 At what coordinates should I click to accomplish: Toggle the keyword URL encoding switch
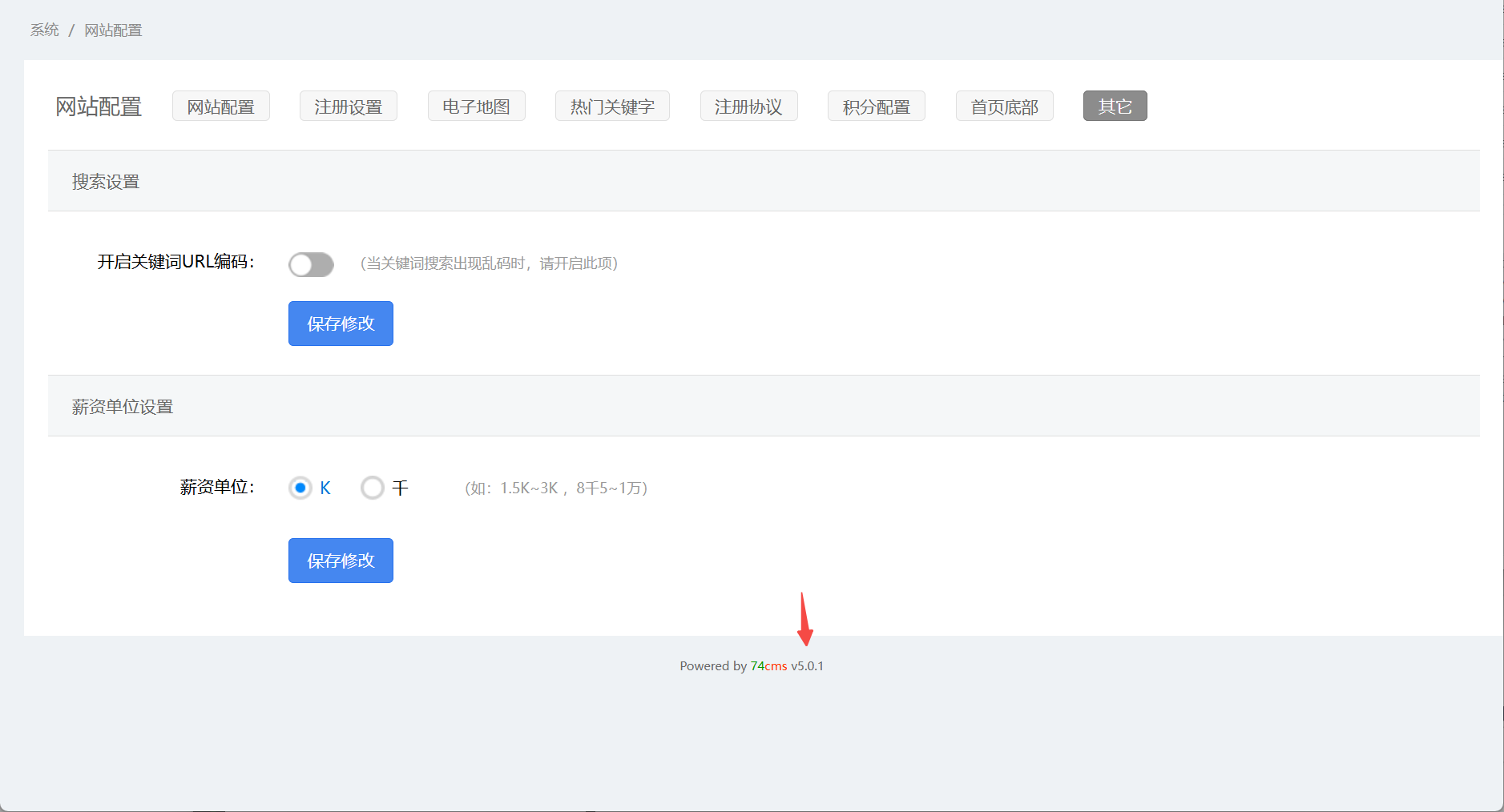(311, 264)
